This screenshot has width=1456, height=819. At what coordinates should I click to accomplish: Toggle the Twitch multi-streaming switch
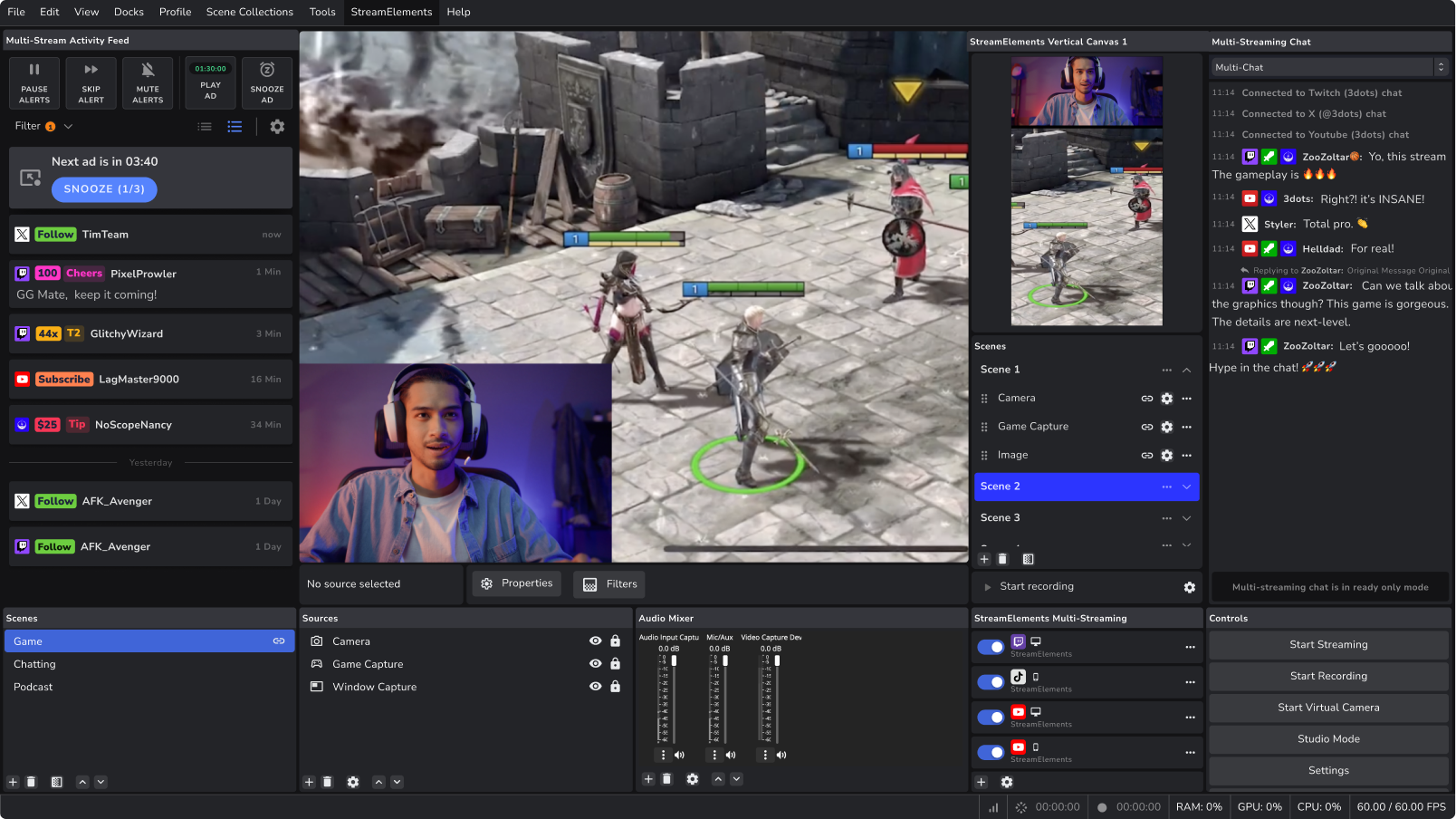(x=990, y=647)
